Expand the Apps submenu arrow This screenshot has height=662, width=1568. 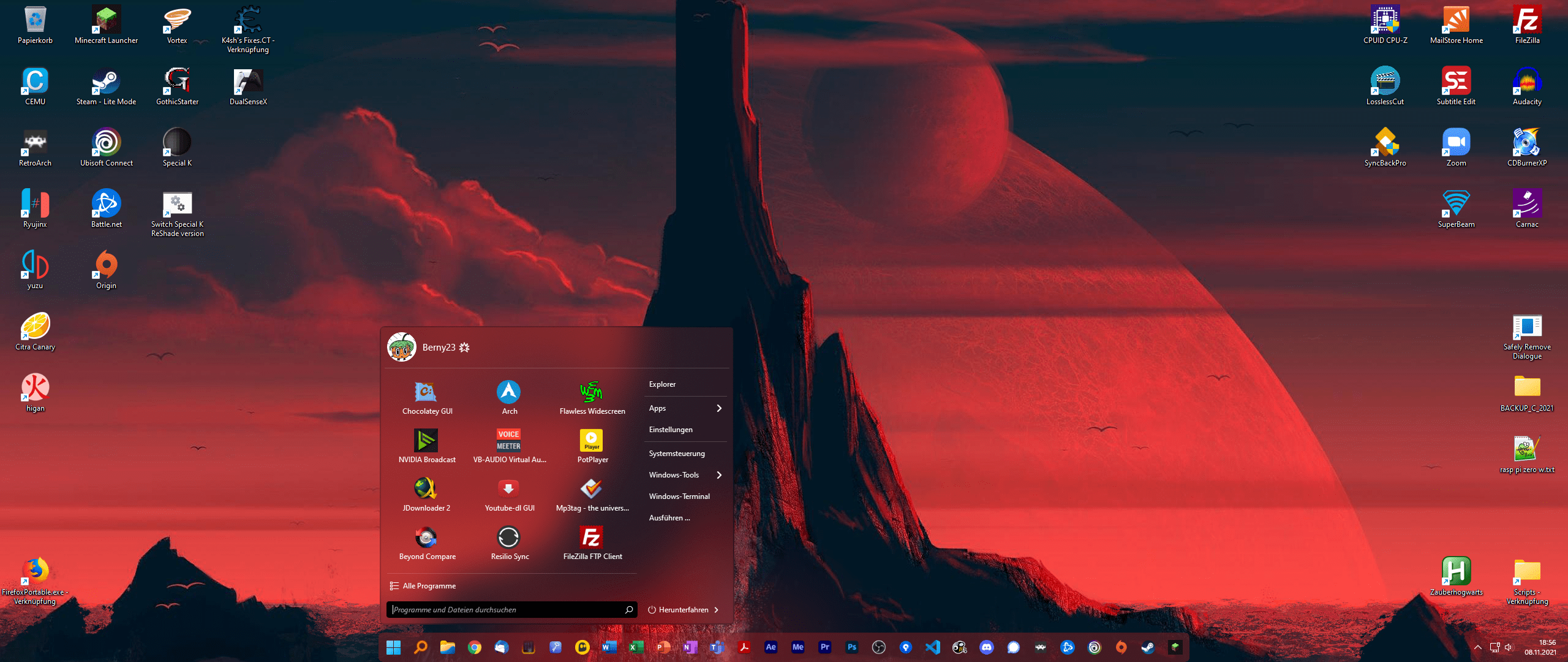[719, 408]
